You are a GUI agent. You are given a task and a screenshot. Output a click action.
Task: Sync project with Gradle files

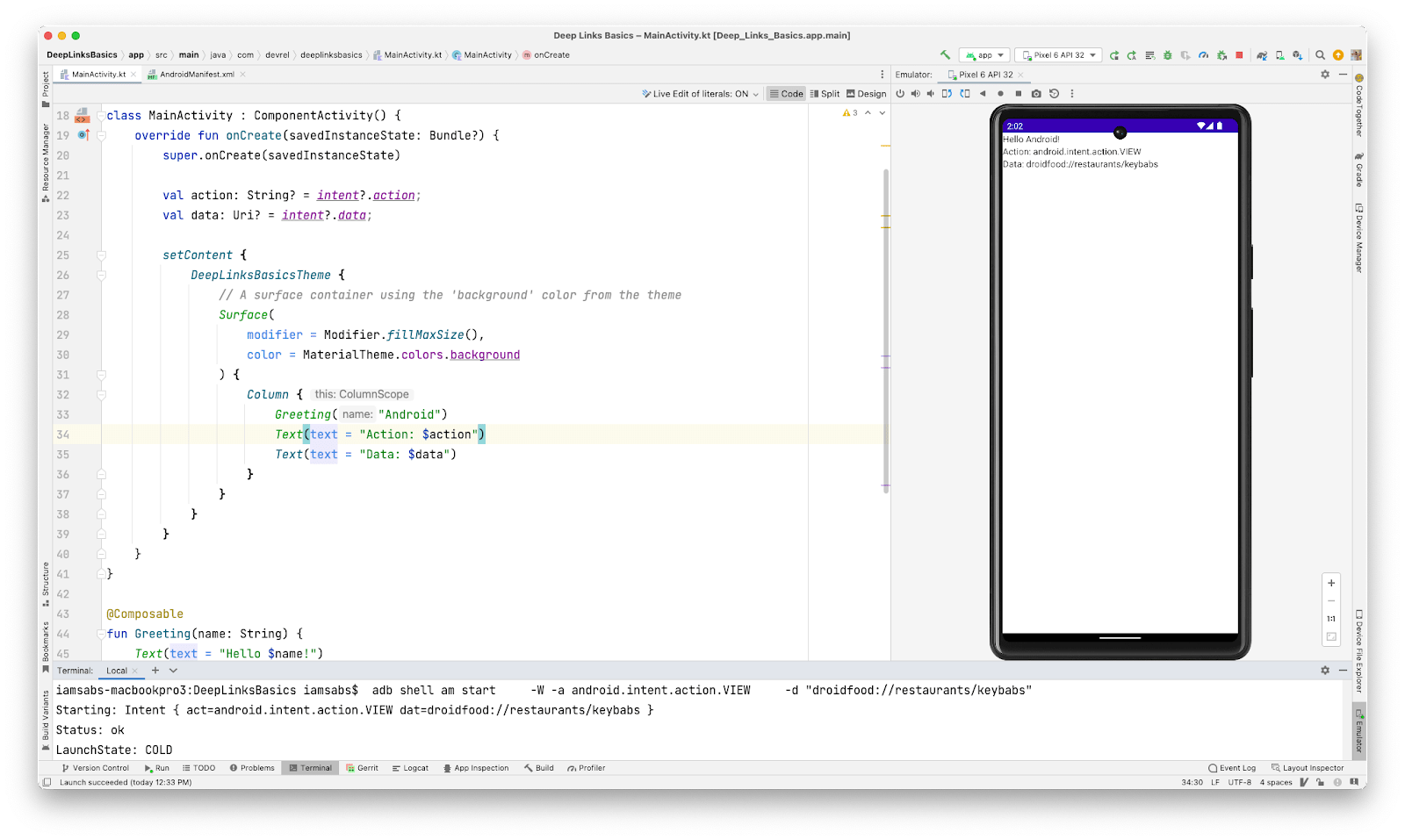click(1262, 54)
